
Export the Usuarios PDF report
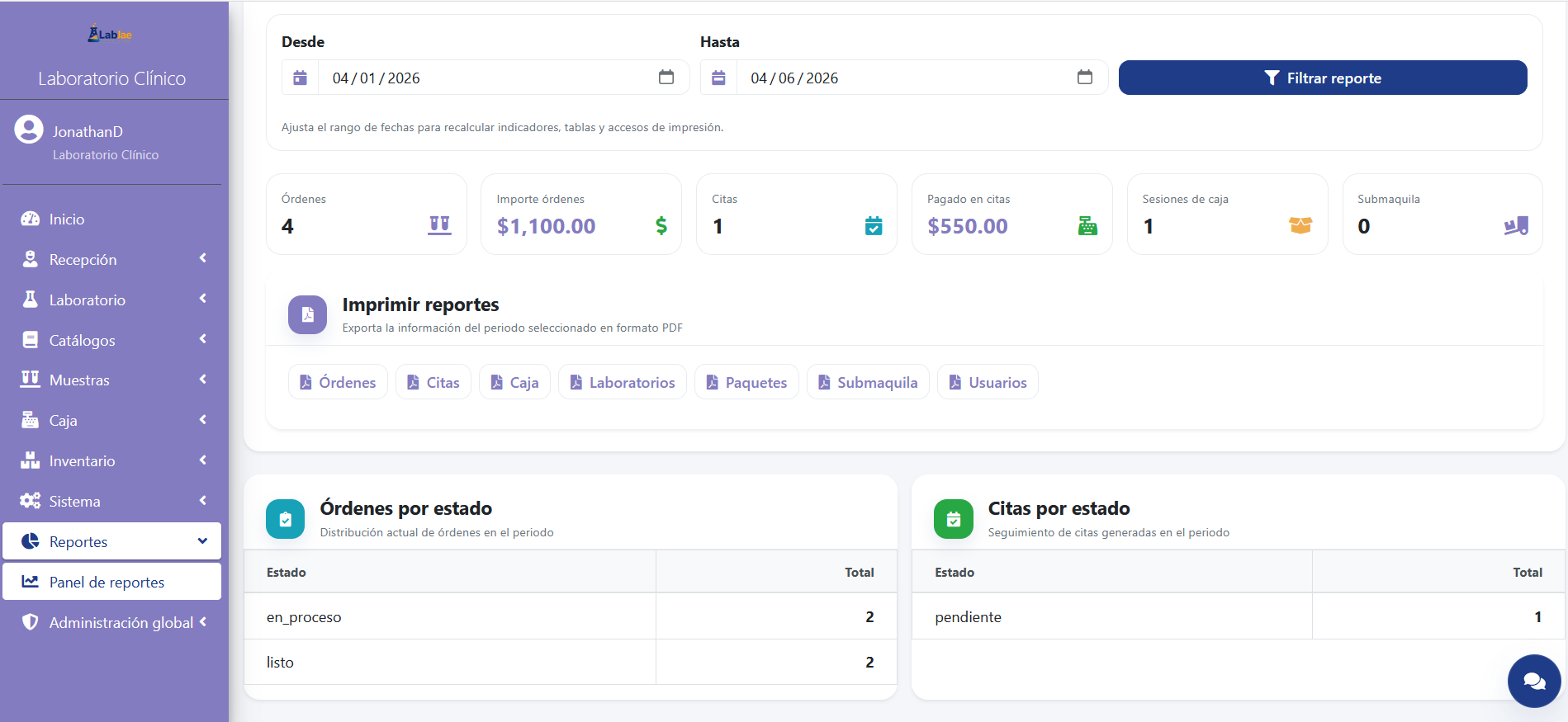988,382
